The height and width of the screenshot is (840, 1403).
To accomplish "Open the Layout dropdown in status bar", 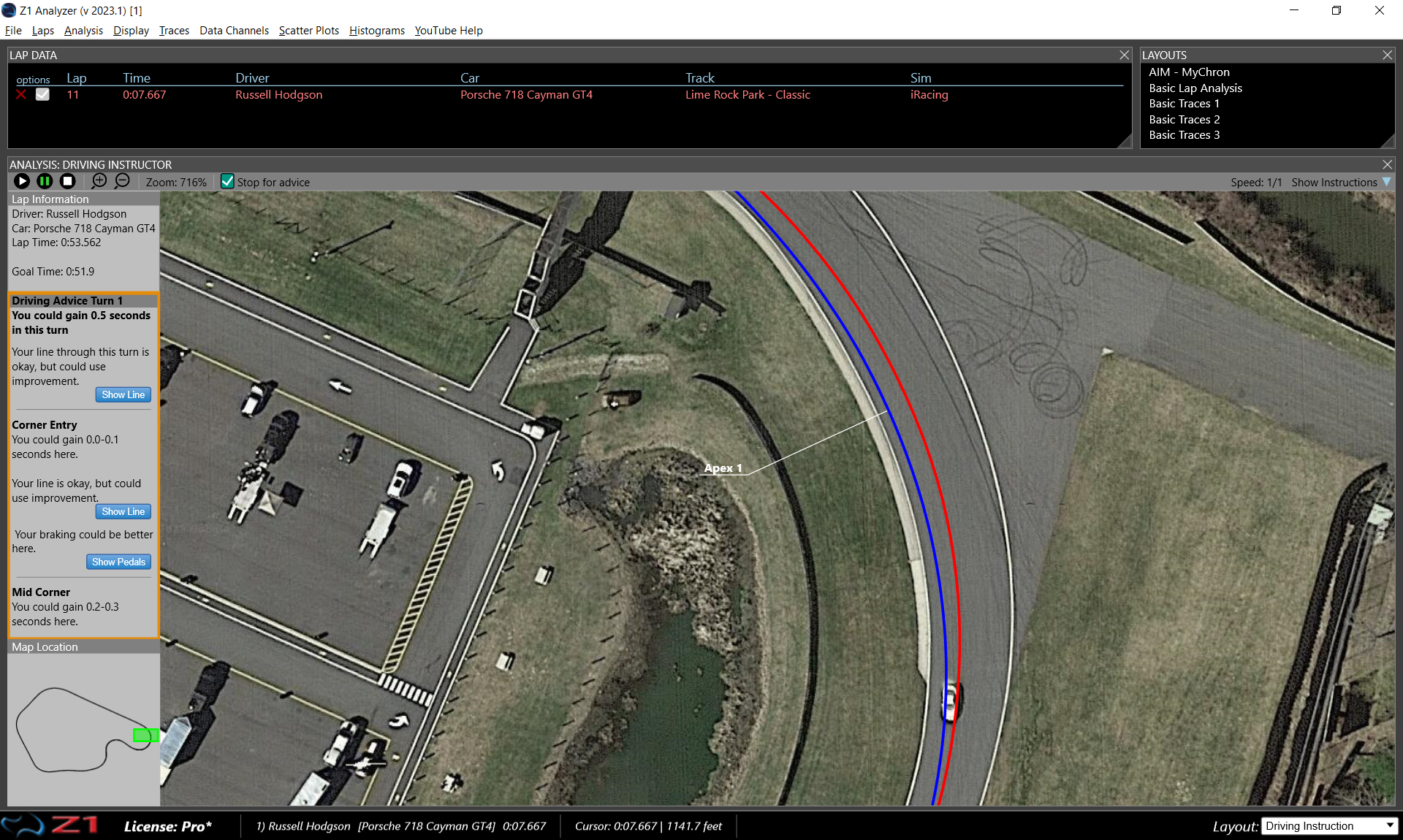I will coord(1330,826).
